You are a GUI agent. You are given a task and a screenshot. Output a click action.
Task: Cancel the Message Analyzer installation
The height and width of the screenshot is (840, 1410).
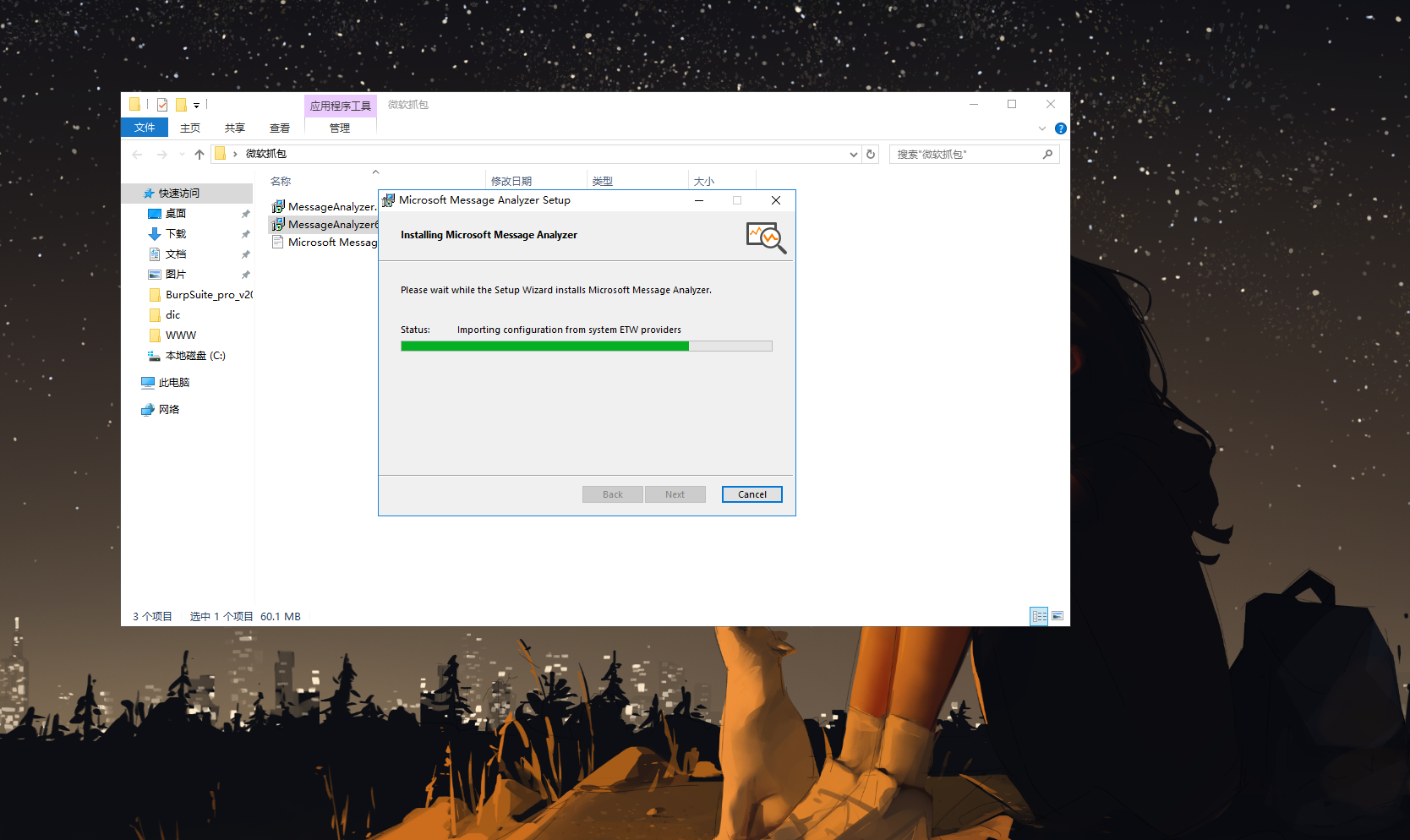(752, 494)
